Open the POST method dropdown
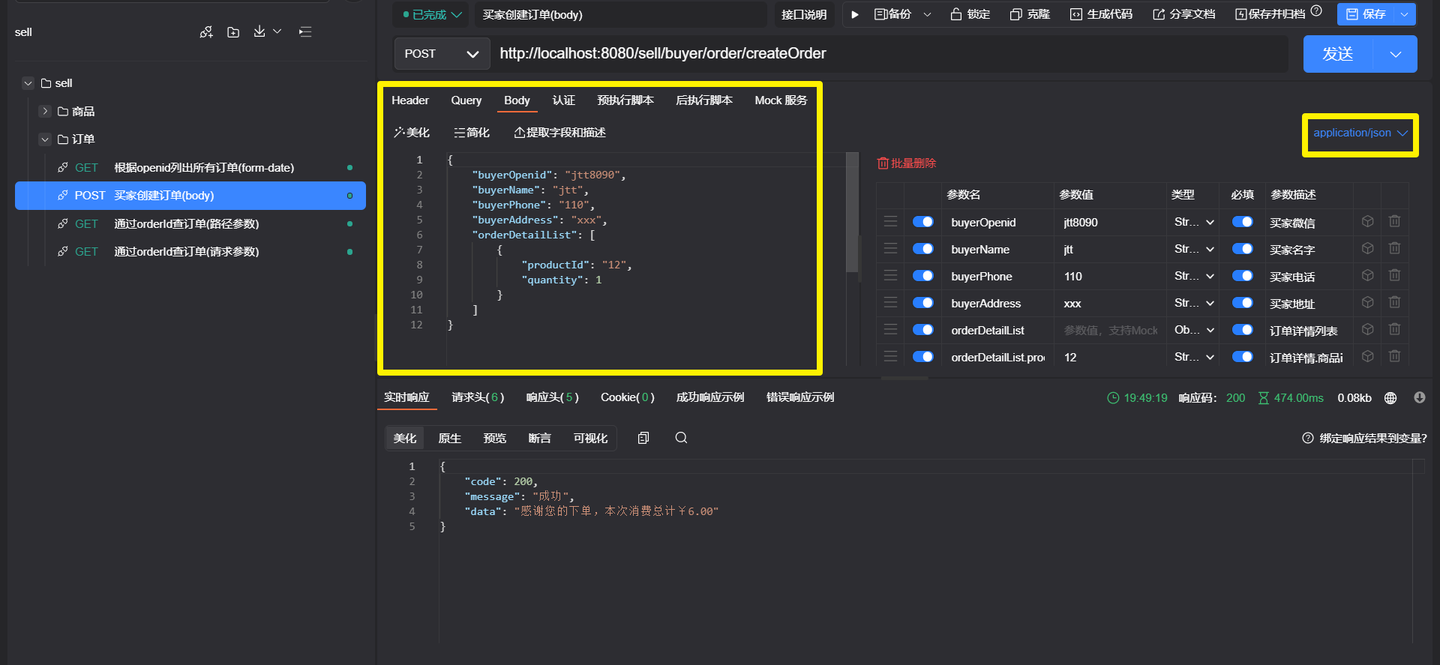 click(x=442, y=54)
